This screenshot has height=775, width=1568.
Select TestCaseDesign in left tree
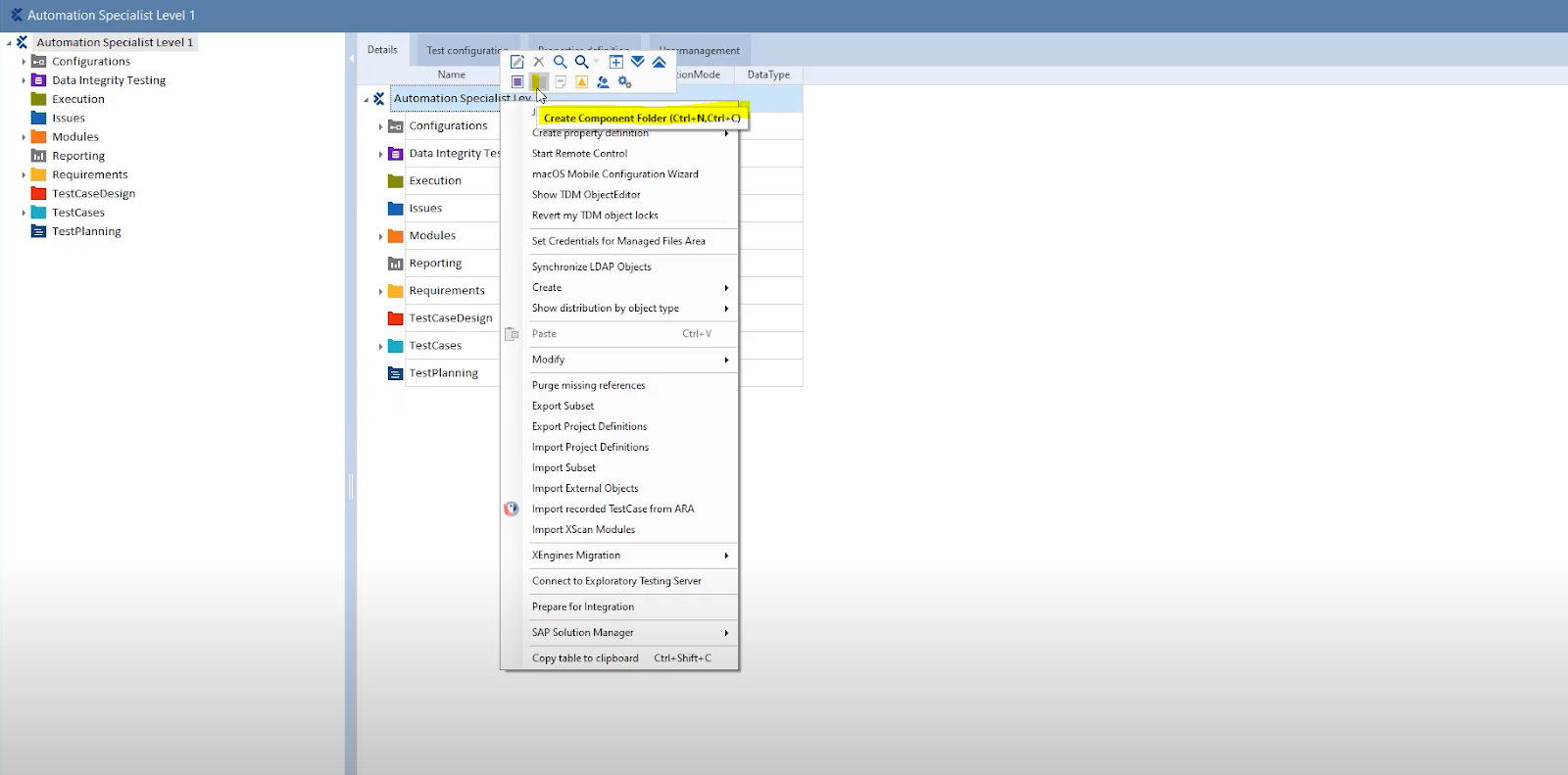pyautogui.click(x=93, y=194)
